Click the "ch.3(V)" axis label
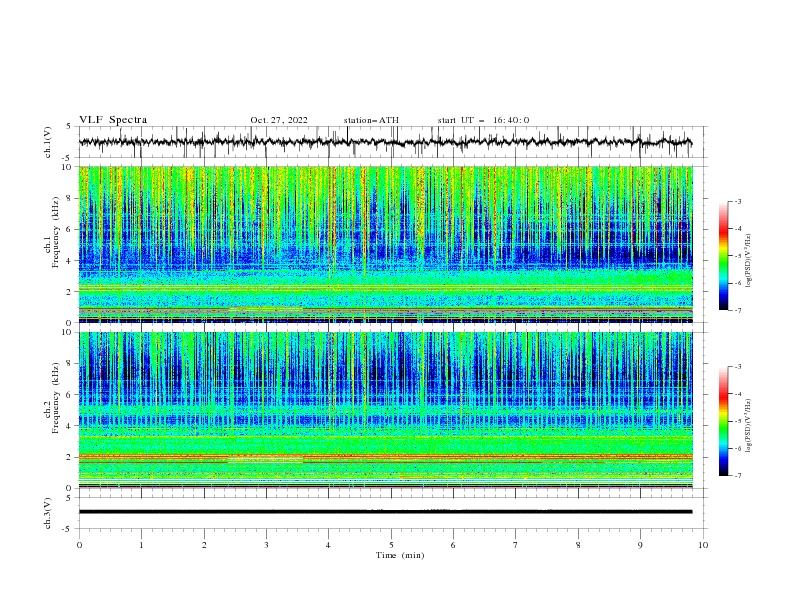 pyautogui.click(x=48, y=513)
